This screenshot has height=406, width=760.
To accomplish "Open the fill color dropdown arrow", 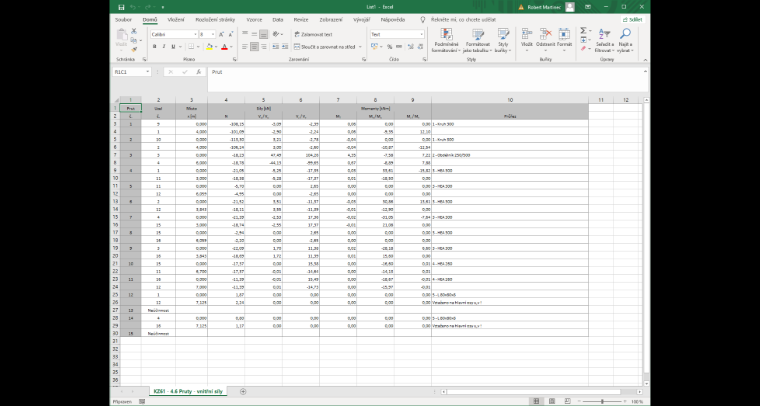I will click(216, 47).
